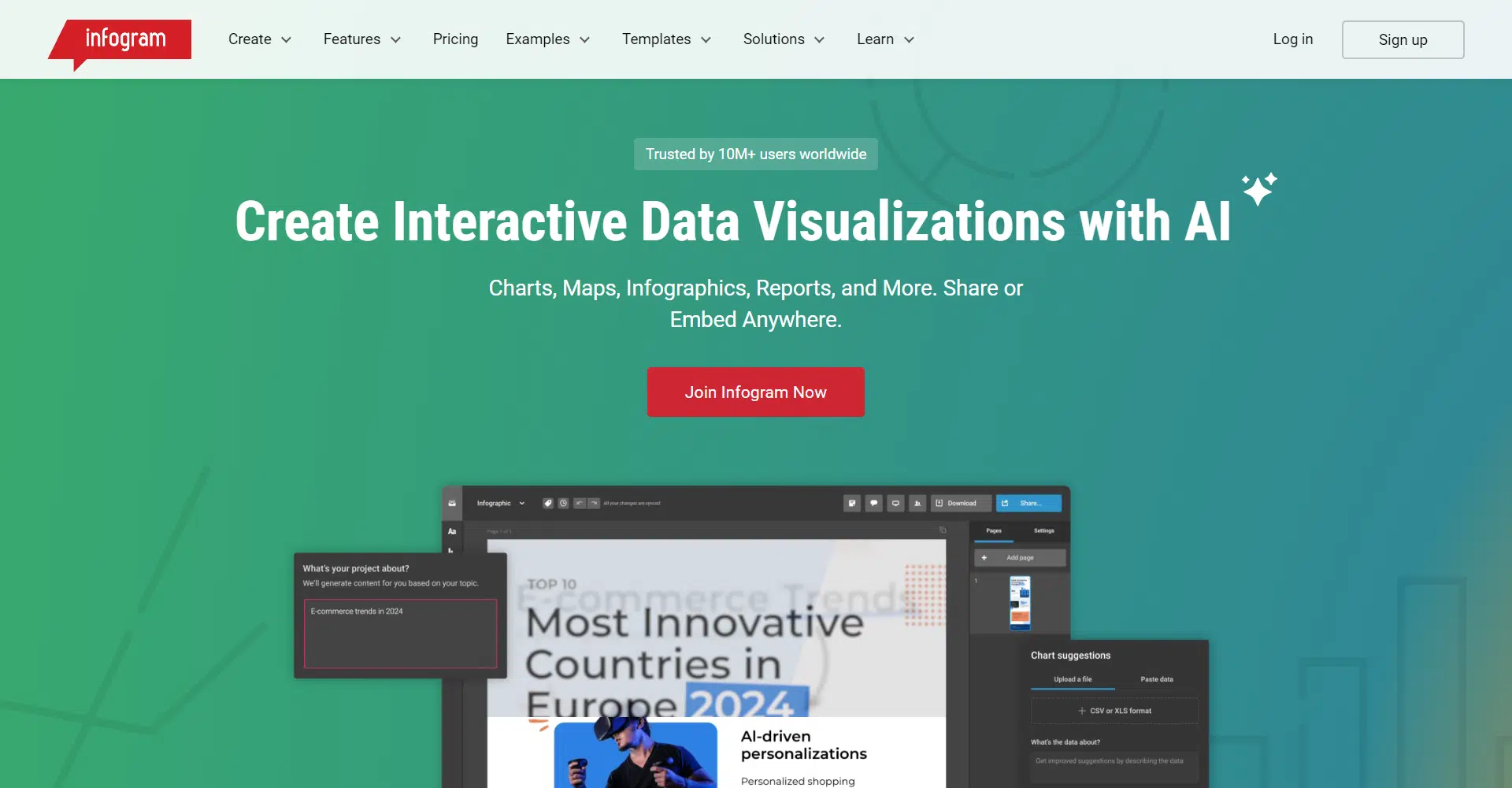Open the Pricing page
The height and width of the screenshot is (788, 1512).
455,39
